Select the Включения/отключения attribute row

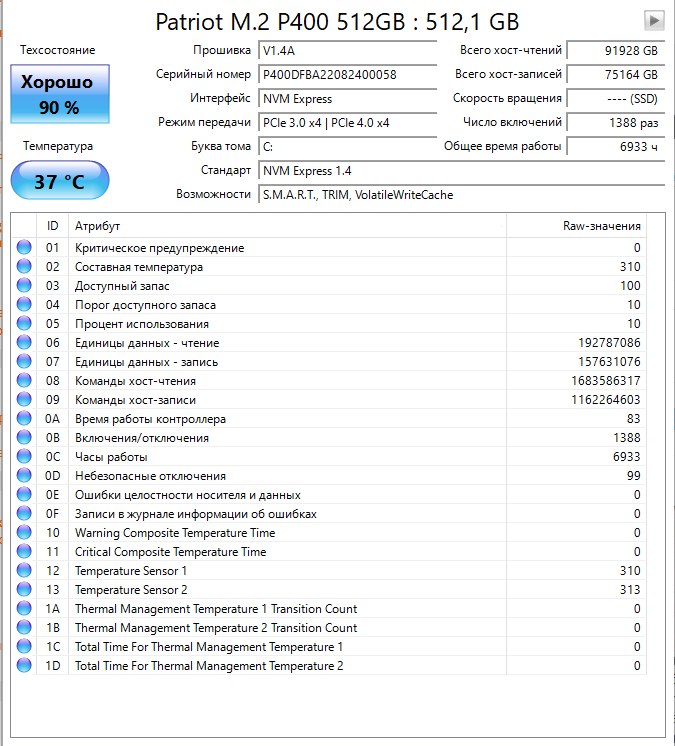(x=329, y=438)
